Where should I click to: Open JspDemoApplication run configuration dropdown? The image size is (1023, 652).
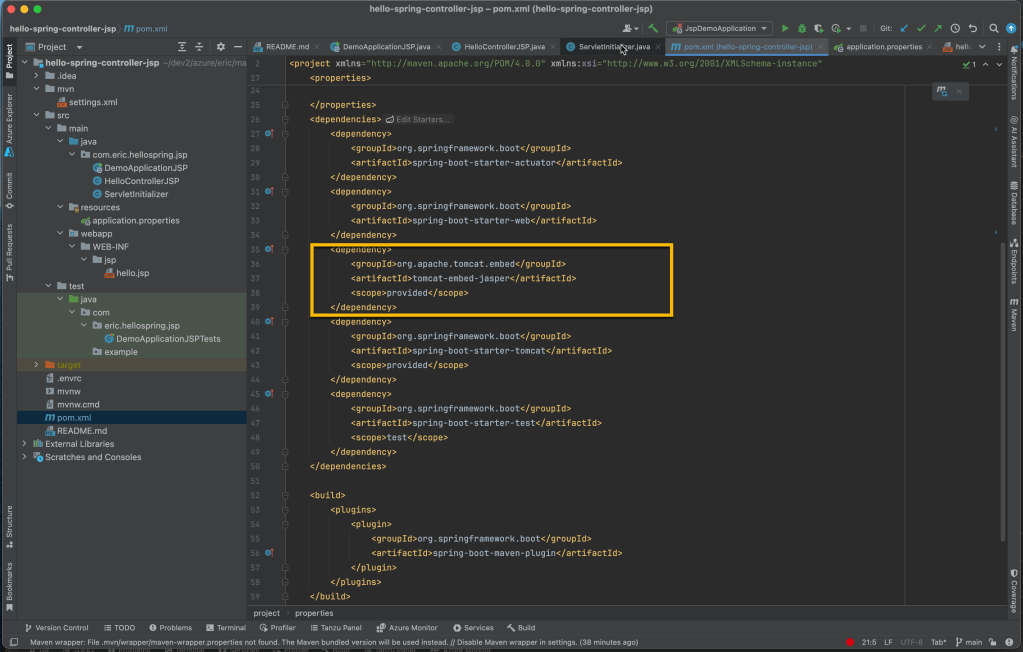pos(719,29)
